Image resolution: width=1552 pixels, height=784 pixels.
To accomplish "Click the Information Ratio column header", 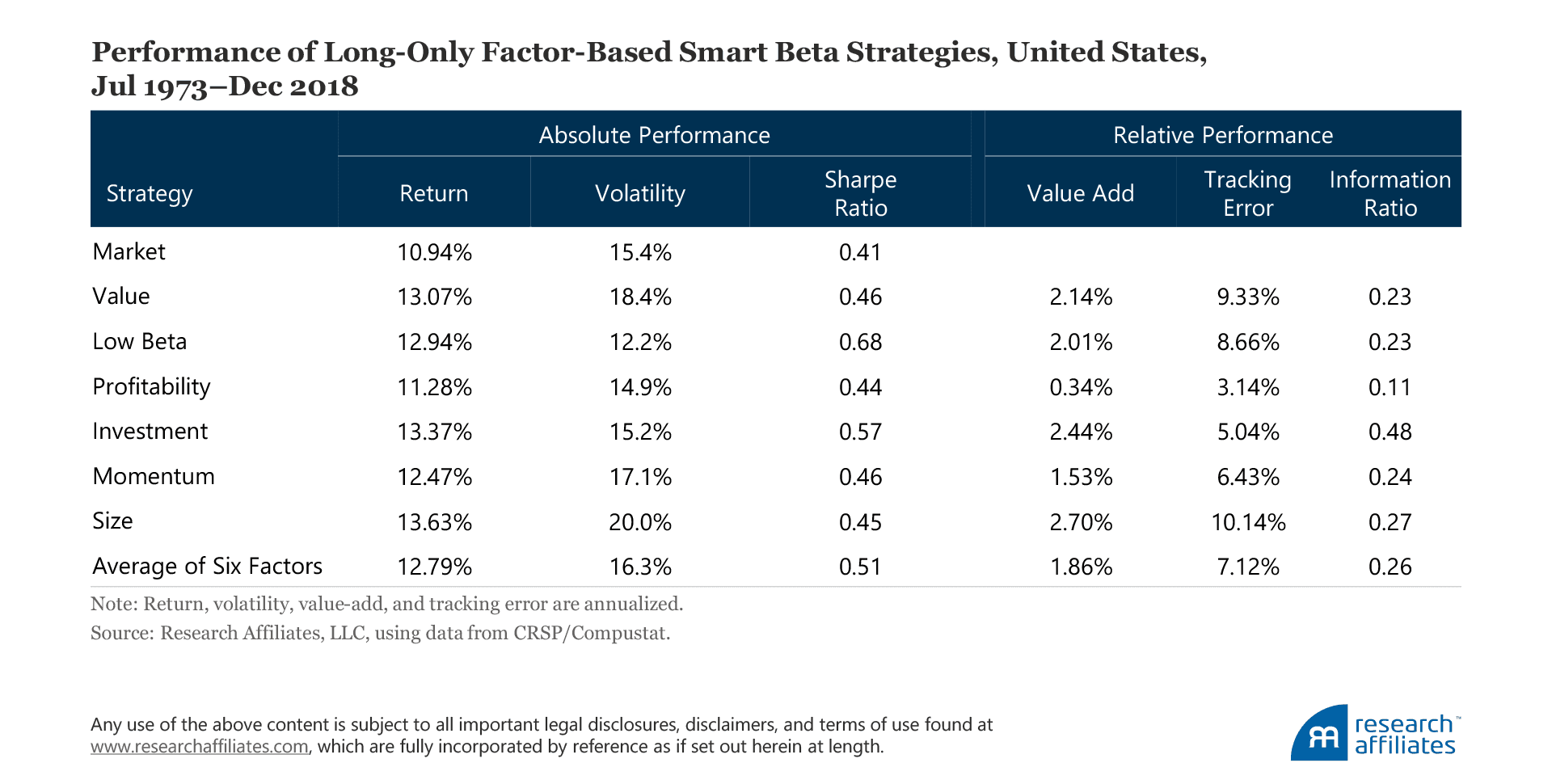I will tap(1390, 194).
